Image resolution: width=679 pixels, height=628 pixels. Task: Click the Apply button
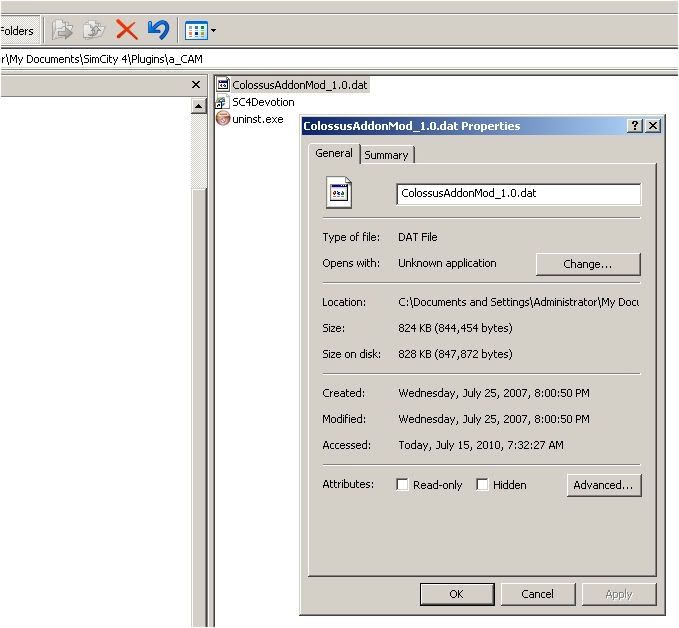tap(619, 594)
